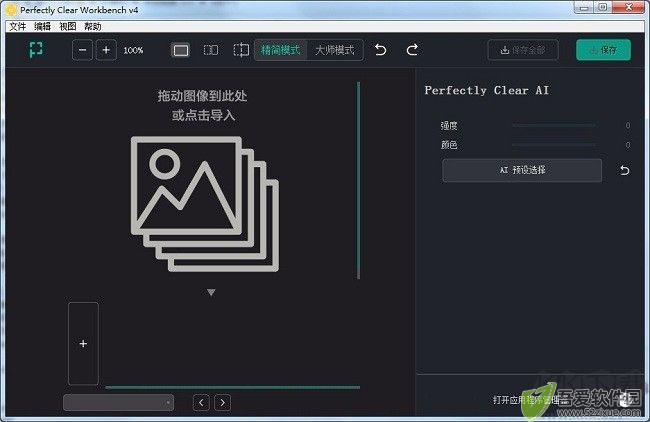Collapse the filmstrip with the triangle arrow

click(211, 293)
